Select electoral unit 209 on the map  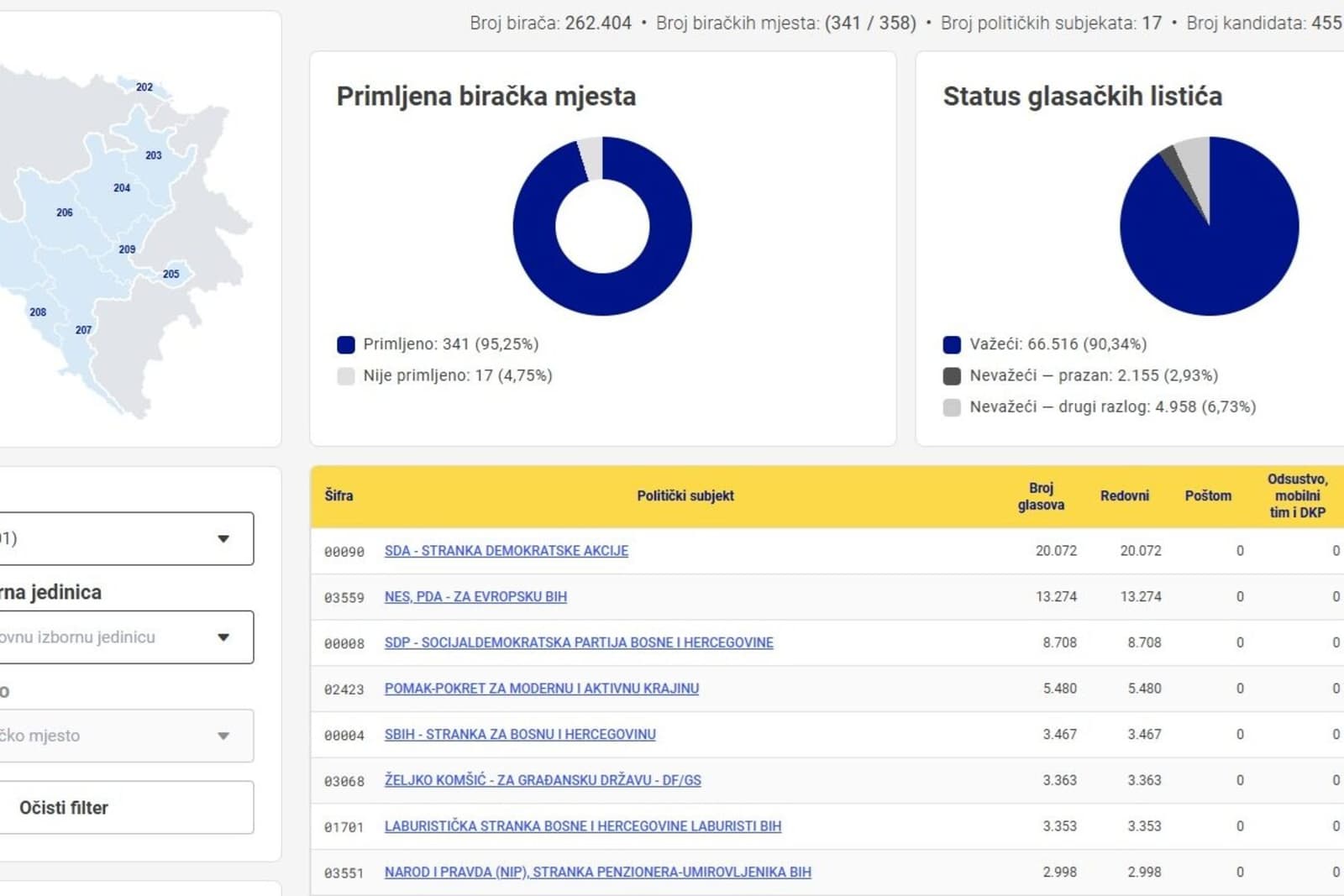127,249
